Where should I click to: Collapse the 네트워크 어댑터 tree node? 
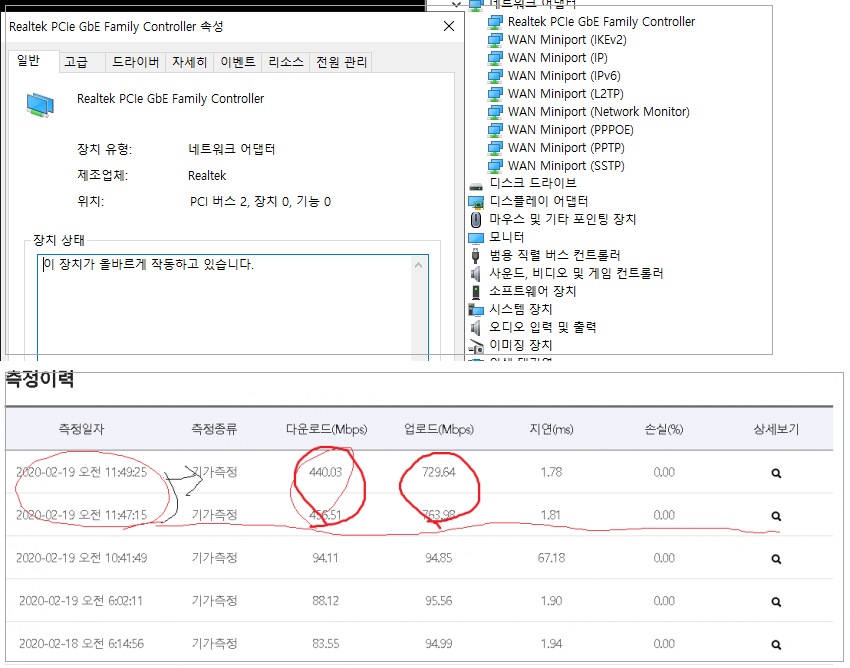point(457,4)
